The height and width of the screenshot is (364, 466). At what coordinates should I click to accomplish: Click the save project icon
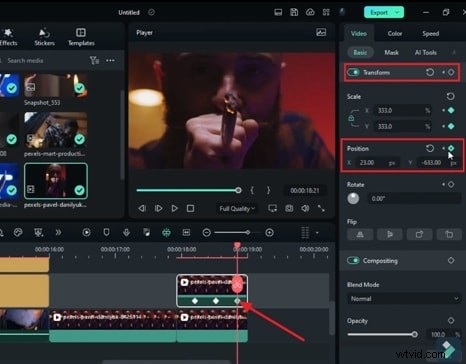[294, 12]
